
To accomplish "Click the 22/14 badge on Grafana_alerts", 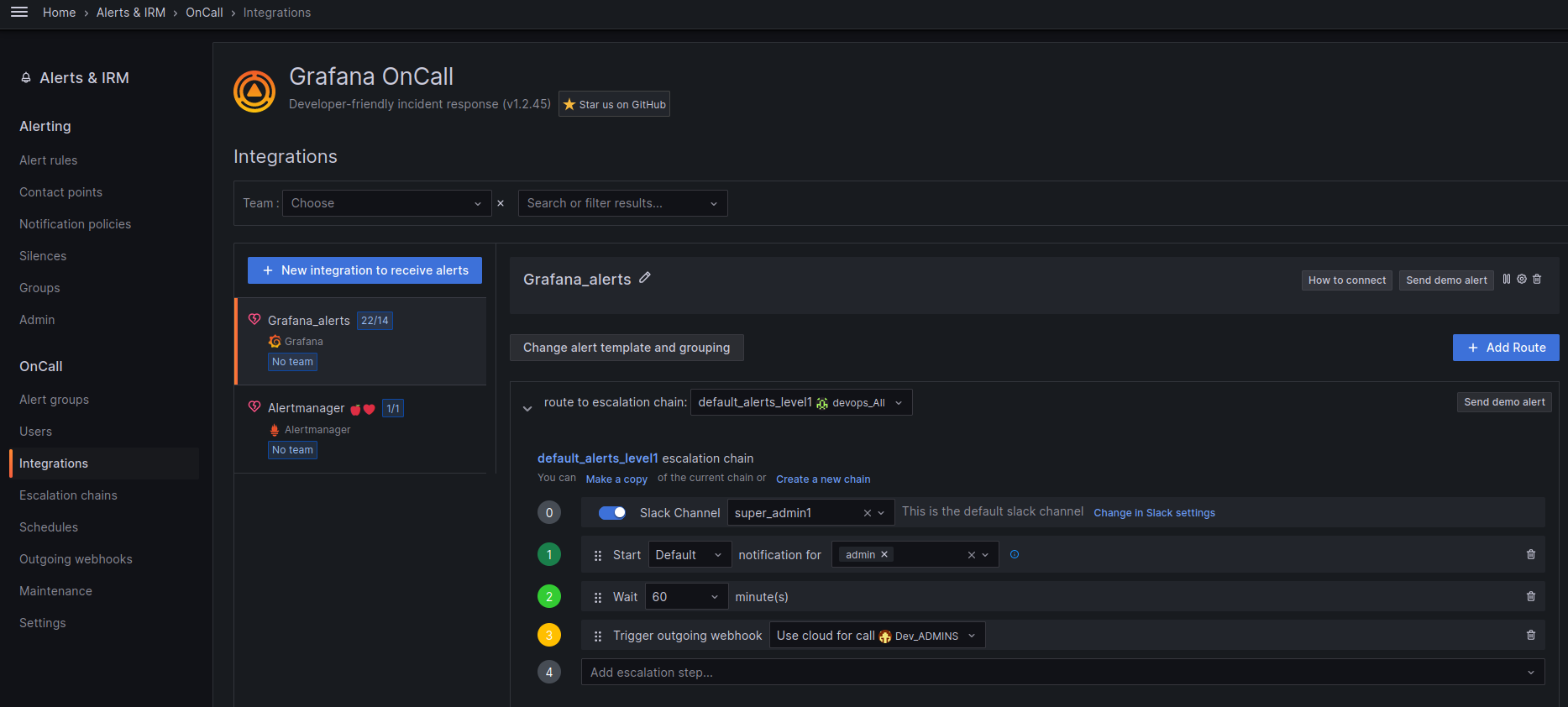I will [x=375, y=321].
